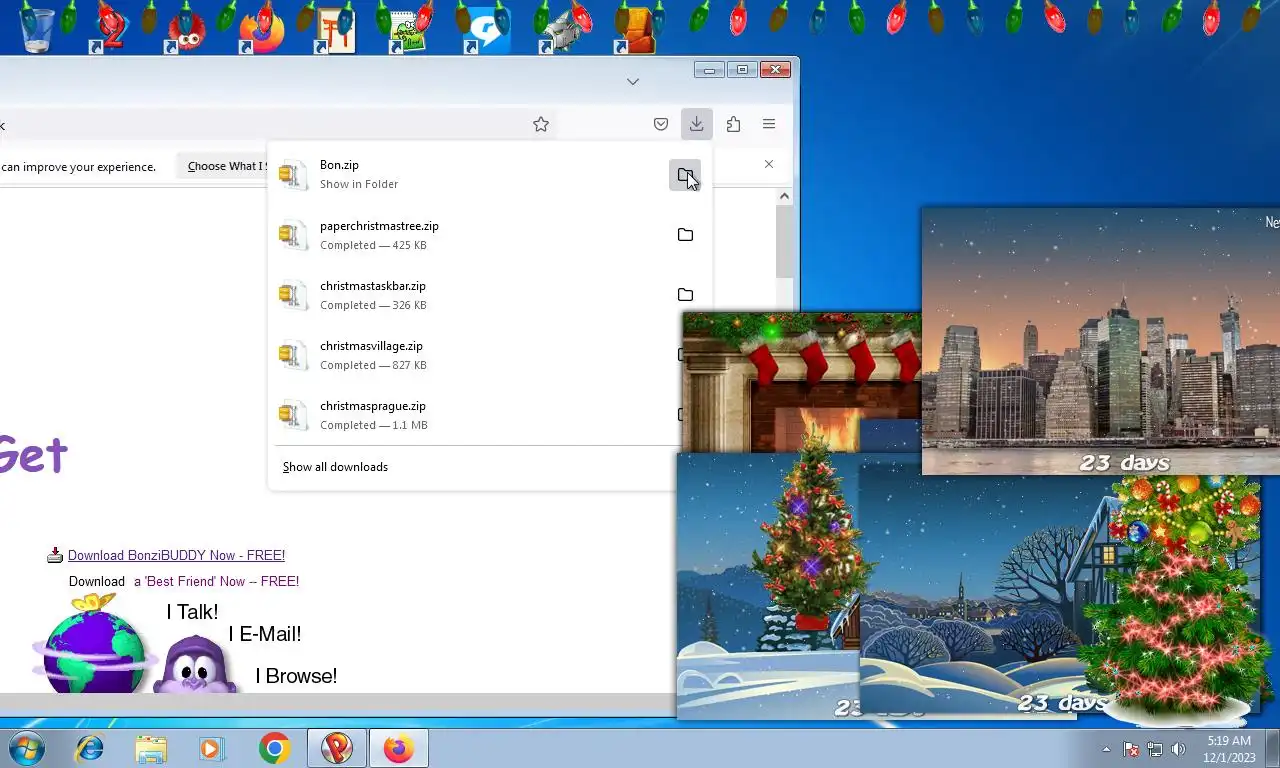Image resolution: width=1280 pixels, height=768 pixels.
Task: Click the spinning globe image on page
Action: [93, 645]
